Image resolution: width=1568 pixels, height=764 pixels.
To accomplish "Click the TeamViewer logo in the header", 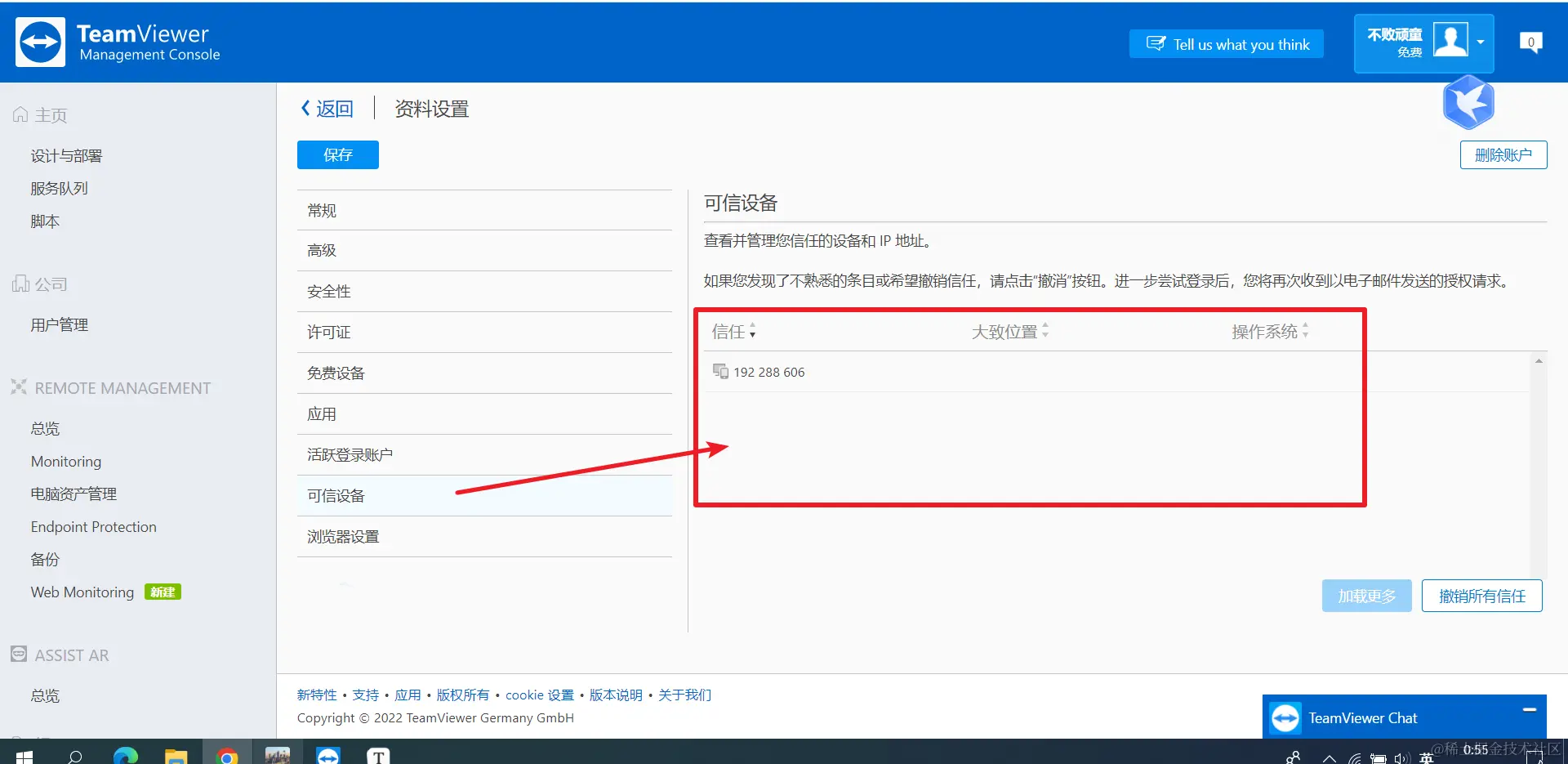I will pos(40,42).
